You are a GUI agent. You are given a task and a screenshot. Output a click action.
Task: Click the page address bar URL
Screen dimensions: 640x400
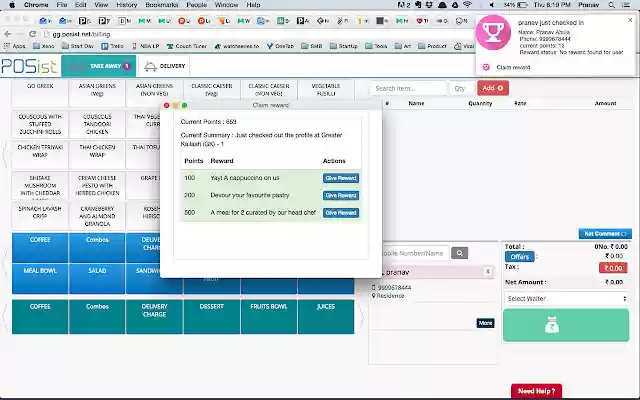tap(81, 34)
